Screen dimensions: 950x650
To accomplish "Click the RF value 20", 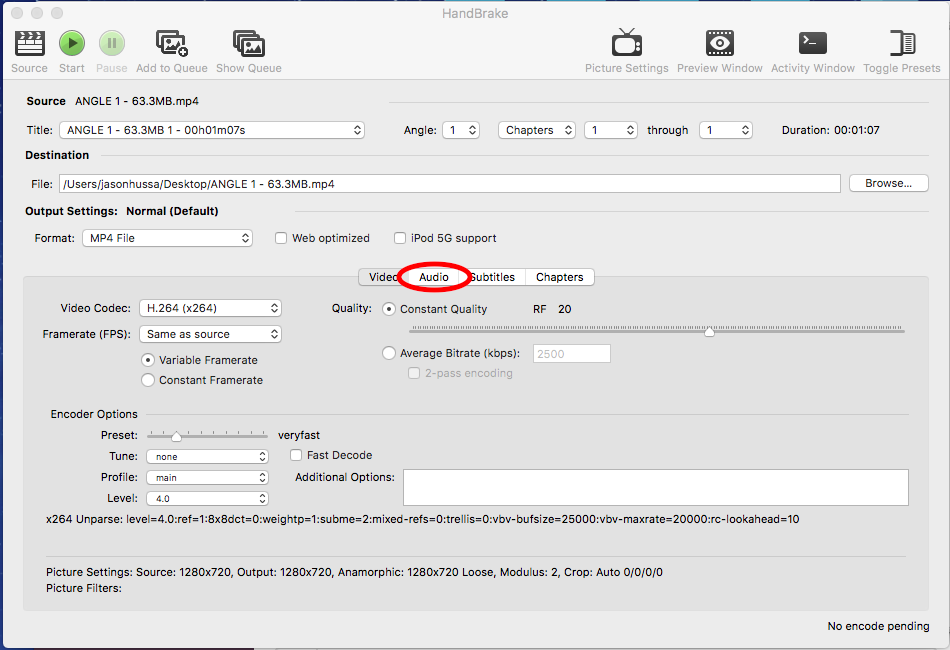I will [x=564, y=309].
